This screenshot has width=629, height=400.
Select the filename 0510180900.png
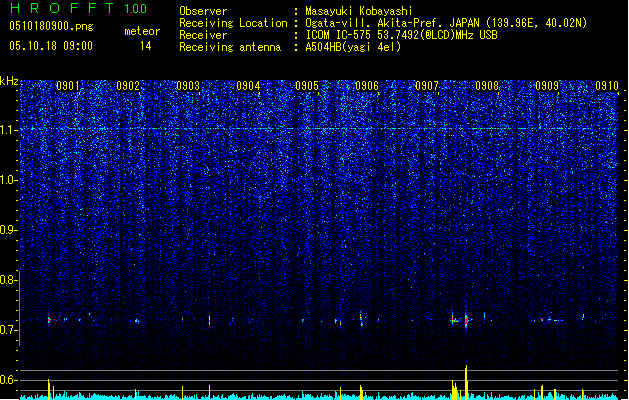[x=51, y=26]
